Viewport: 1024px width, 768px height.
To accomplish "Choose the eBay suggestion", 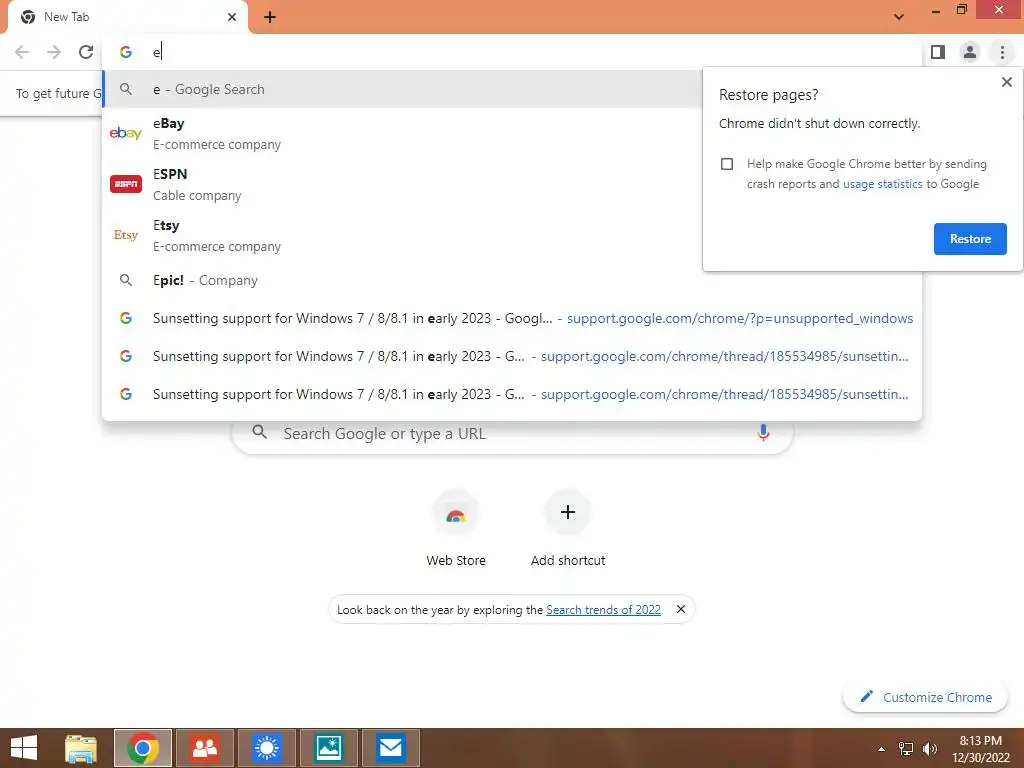I will click(x=403, y=133).
